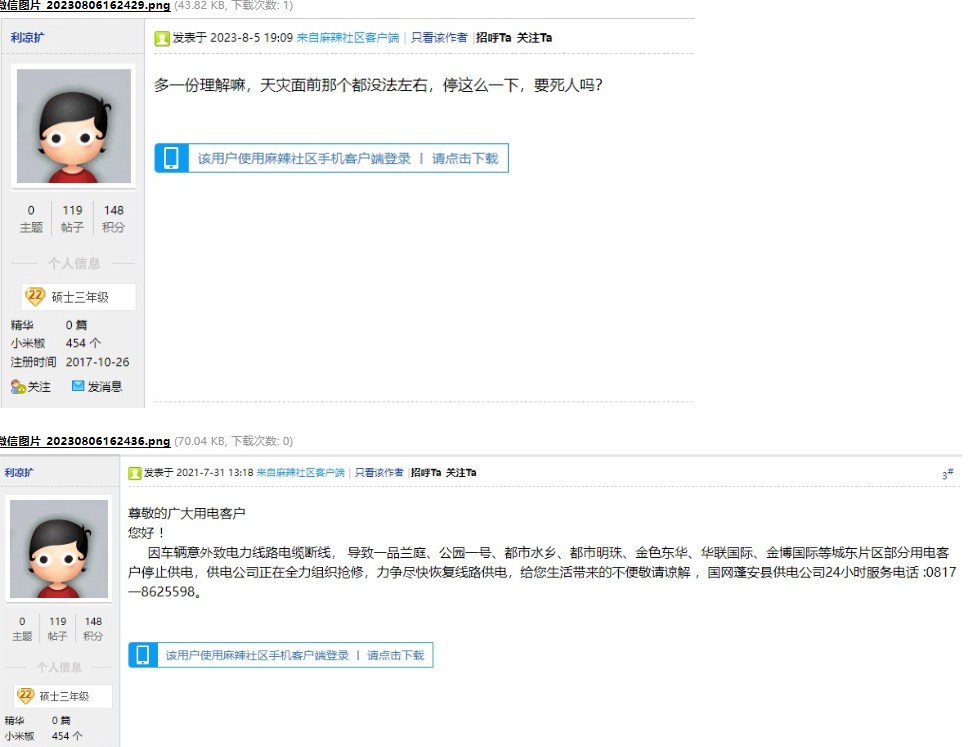Click the level 22 badge in lower profile

(x=26, y=695)
